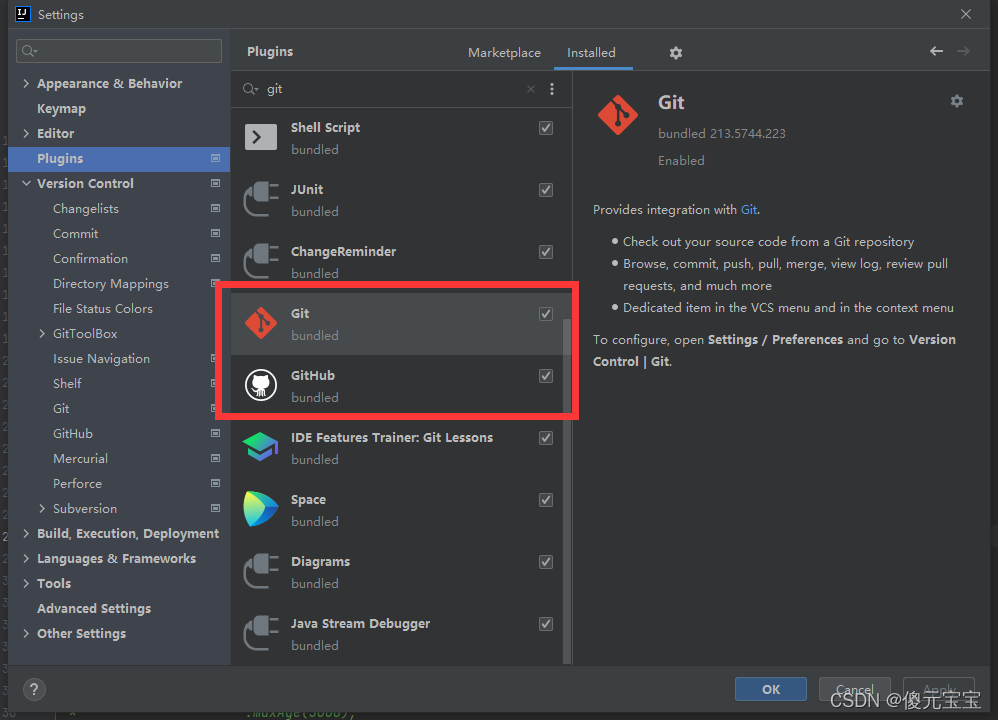Click the JUnit plugin plug icon
998x720 pixels.
coord(261,199)
